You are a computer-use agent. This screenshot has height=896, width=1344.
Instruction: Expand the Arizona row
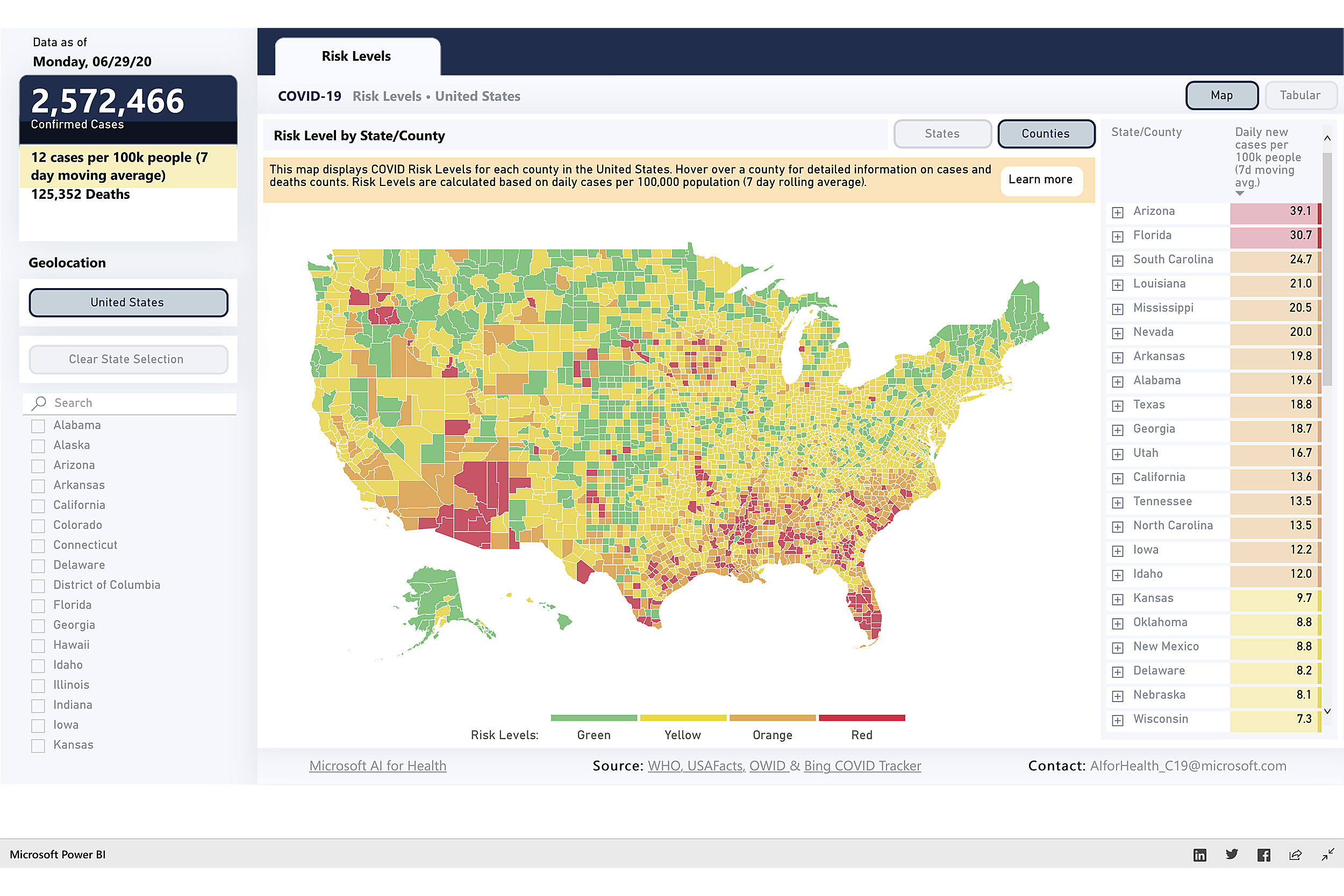click(1118, 212)
